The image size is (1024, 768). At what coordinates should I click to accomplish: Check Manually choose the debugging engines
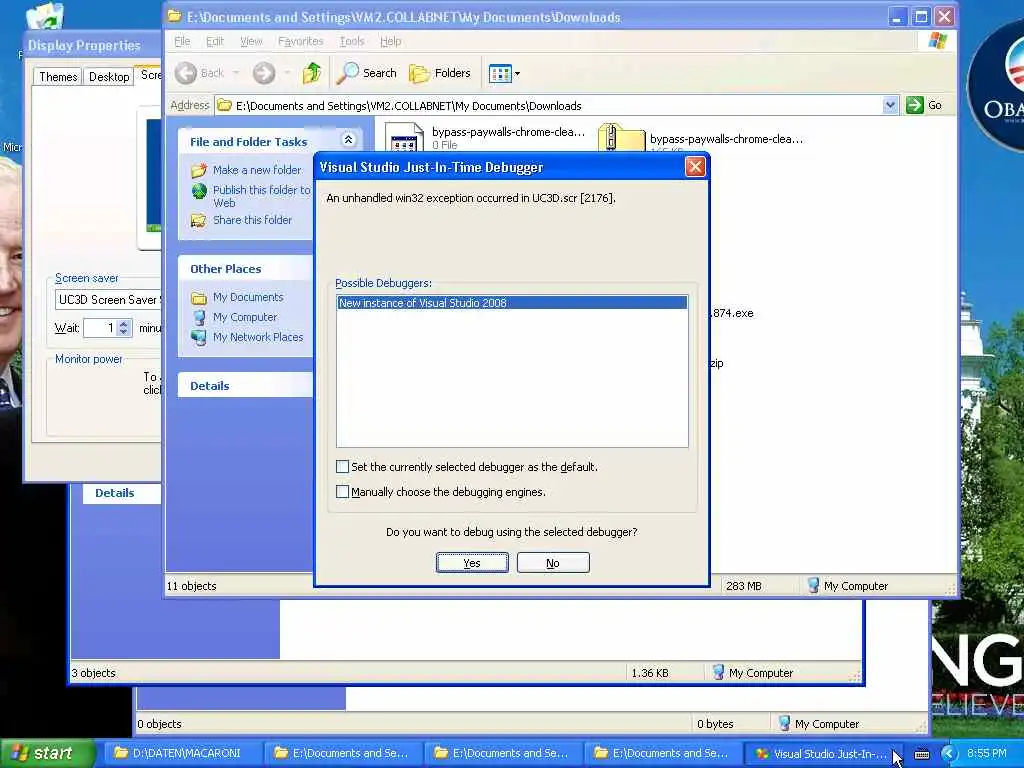point(342,491)
